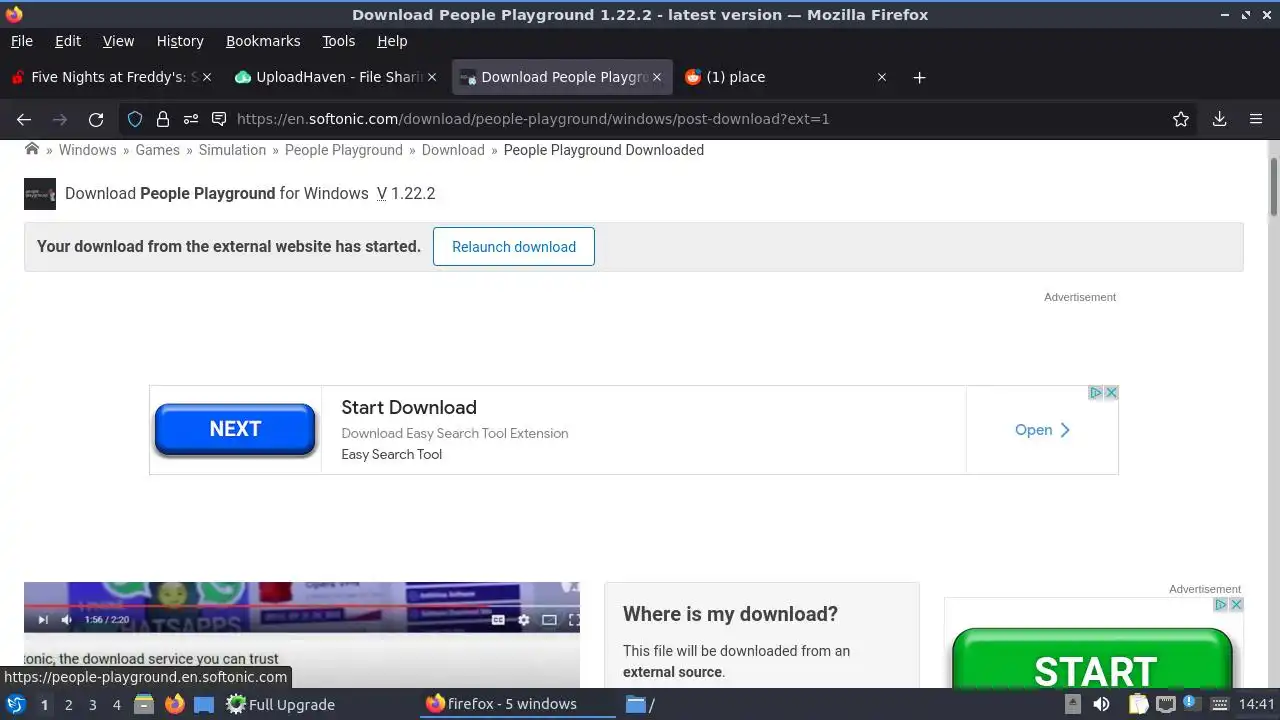Click the 14:41 clock in the taskbar
This screenshot has width=1280, height=720.
(x=1257, y=704)
